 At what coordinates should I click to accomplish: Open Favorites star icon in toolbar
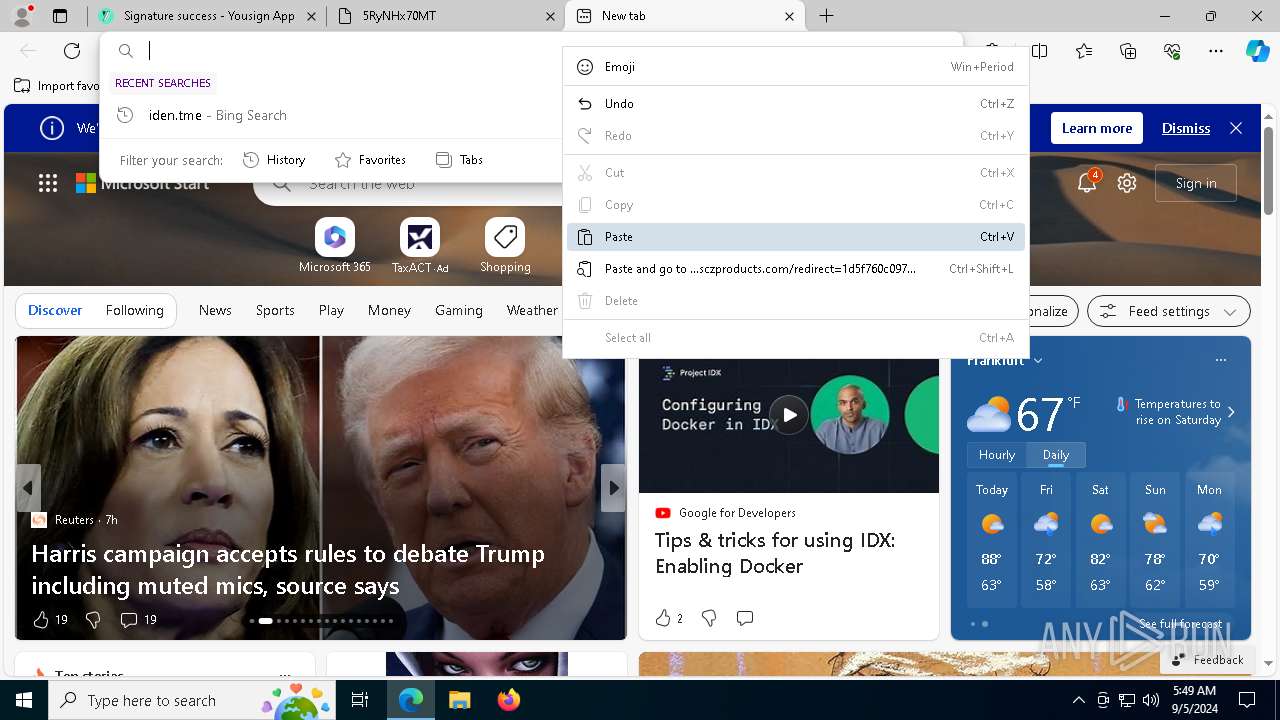click(x=1084, y=51)
